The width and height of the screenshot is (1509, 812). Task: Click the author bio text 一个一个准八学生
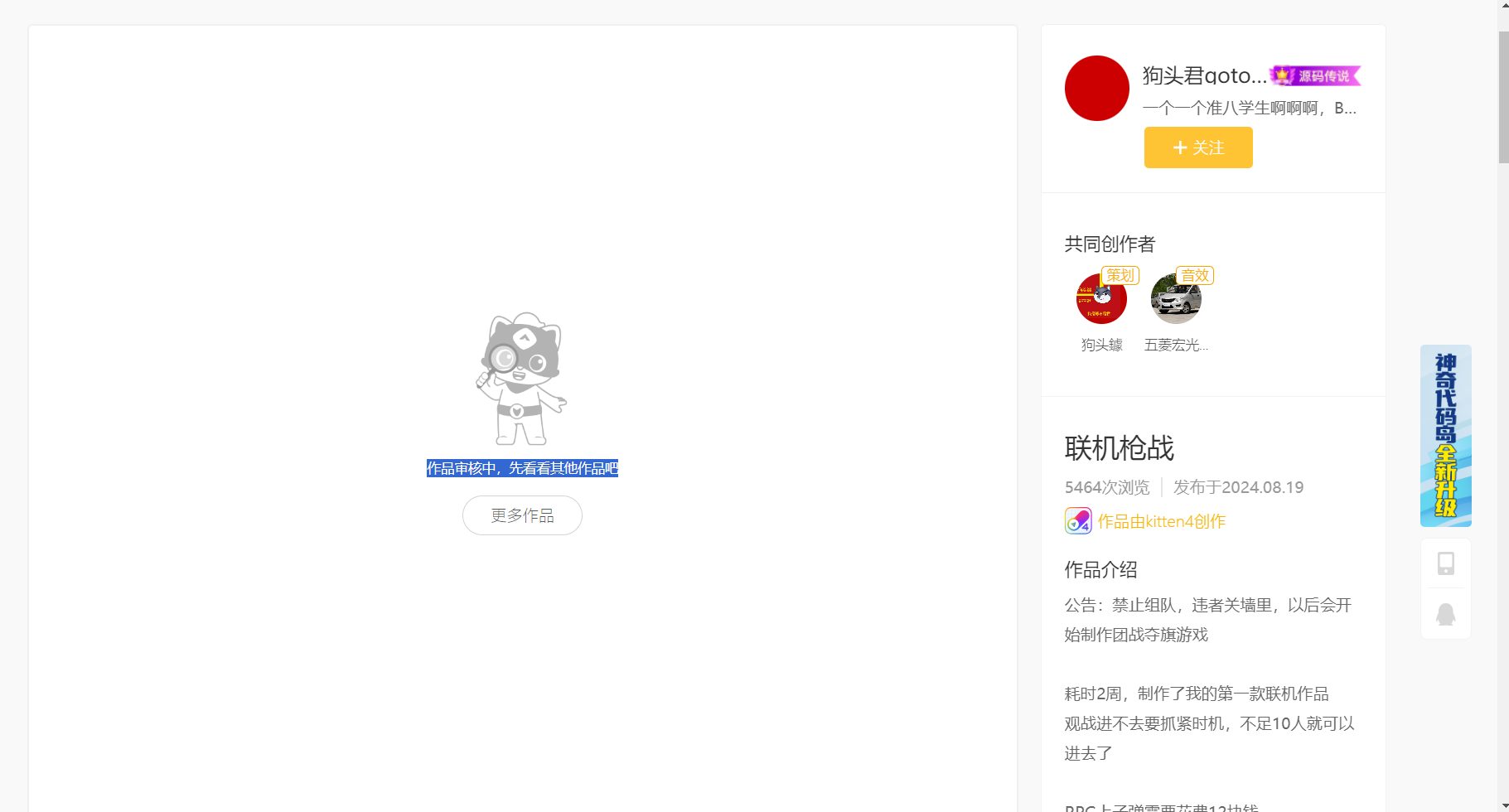point(1250,108)
